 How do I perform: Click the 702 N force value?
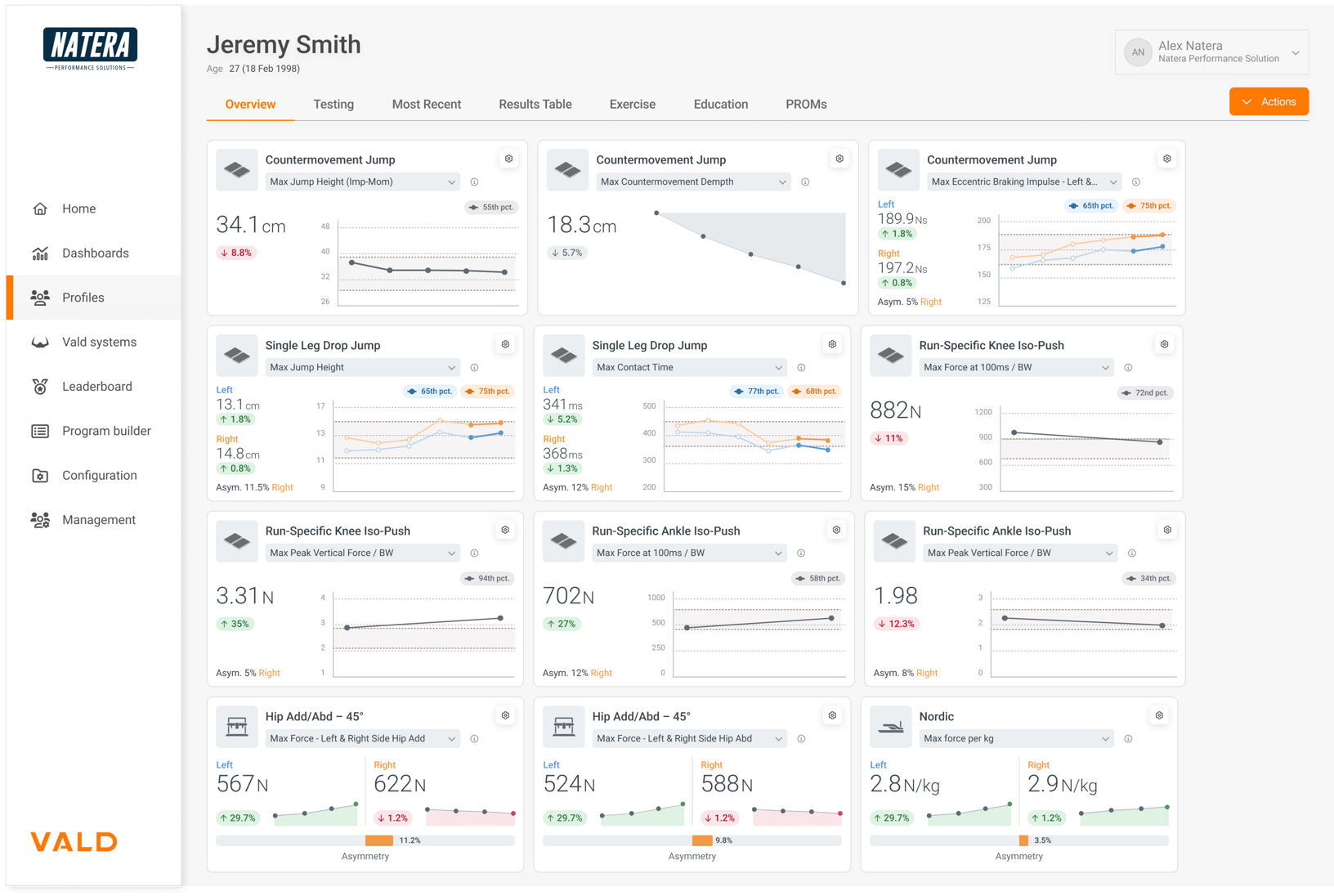coord(569,596)
